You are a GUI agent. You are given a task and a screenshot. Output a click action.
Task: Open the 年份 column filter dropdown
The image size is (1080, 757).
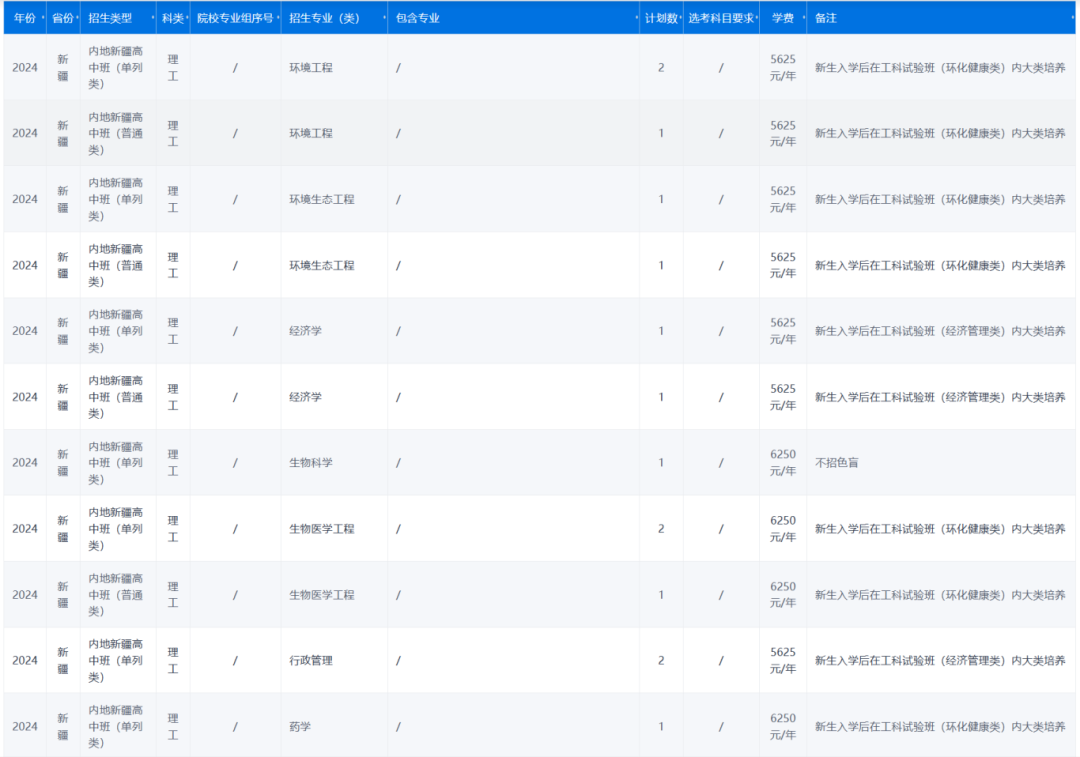coord(43,19)
